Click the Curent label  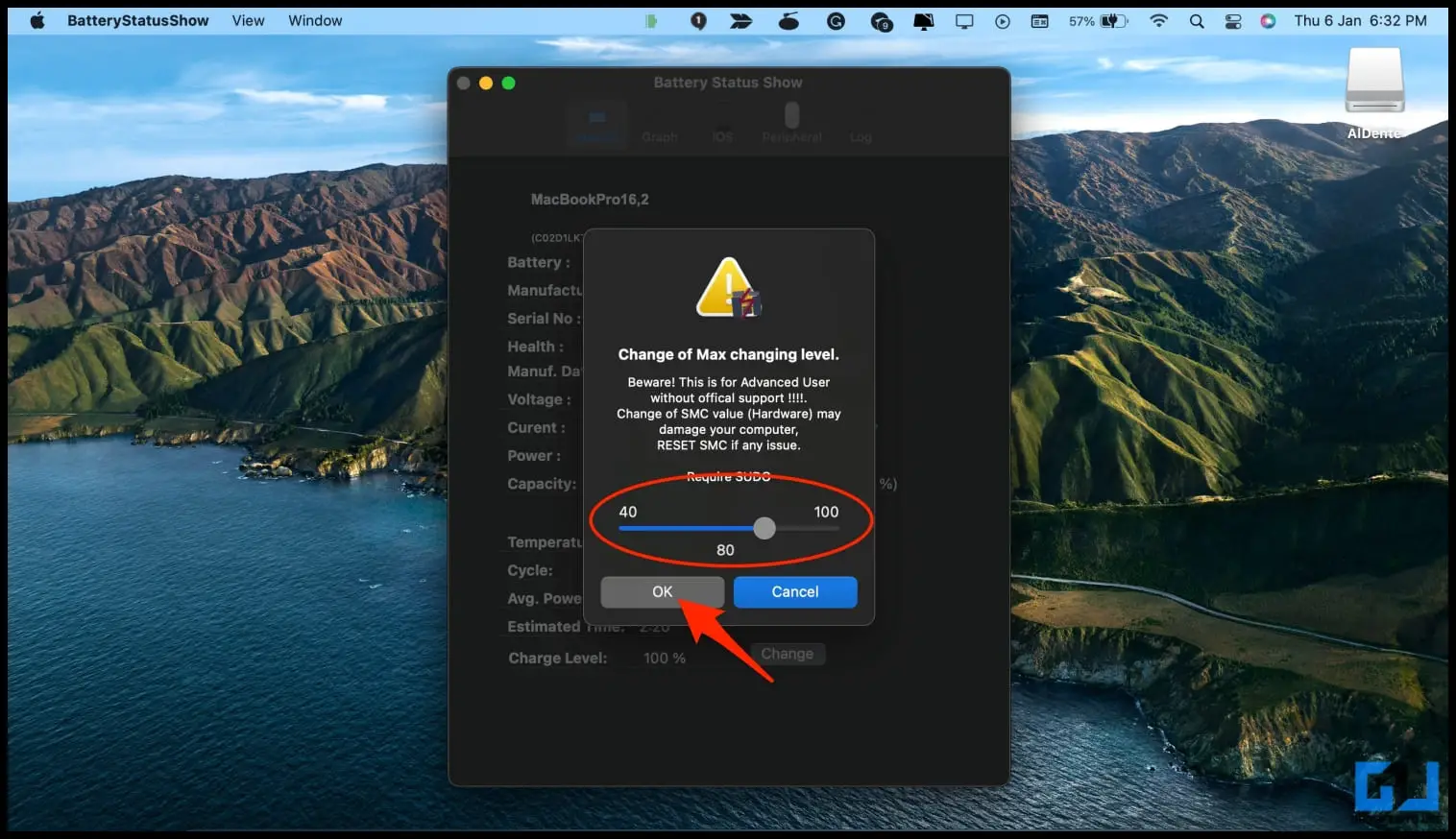pyautogui.click(x=536, y=428)
